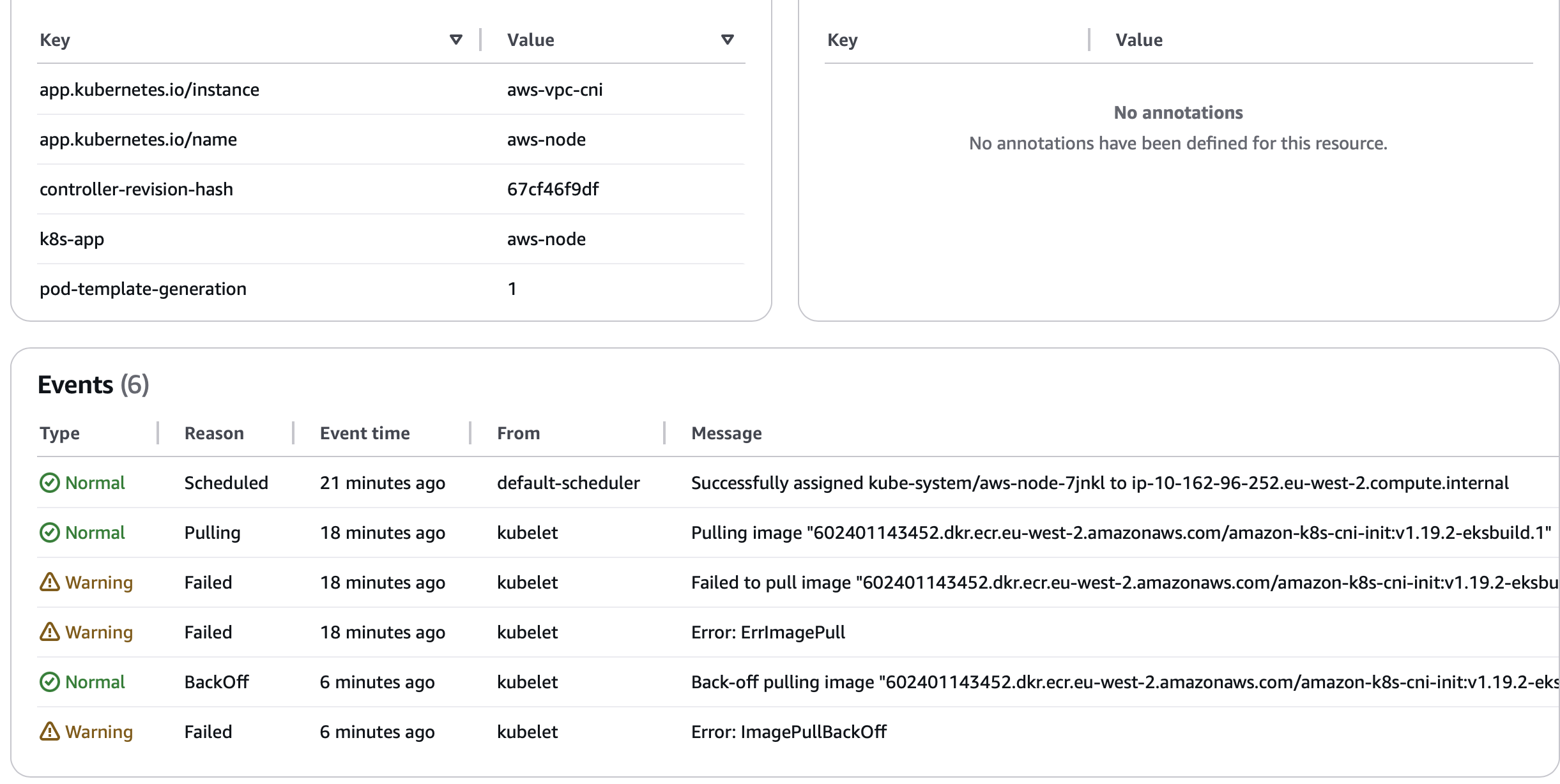Click the Events (6) section heading
This screenshot has height=784, width=1560.
pyautogui.click(x=93, y=385)
